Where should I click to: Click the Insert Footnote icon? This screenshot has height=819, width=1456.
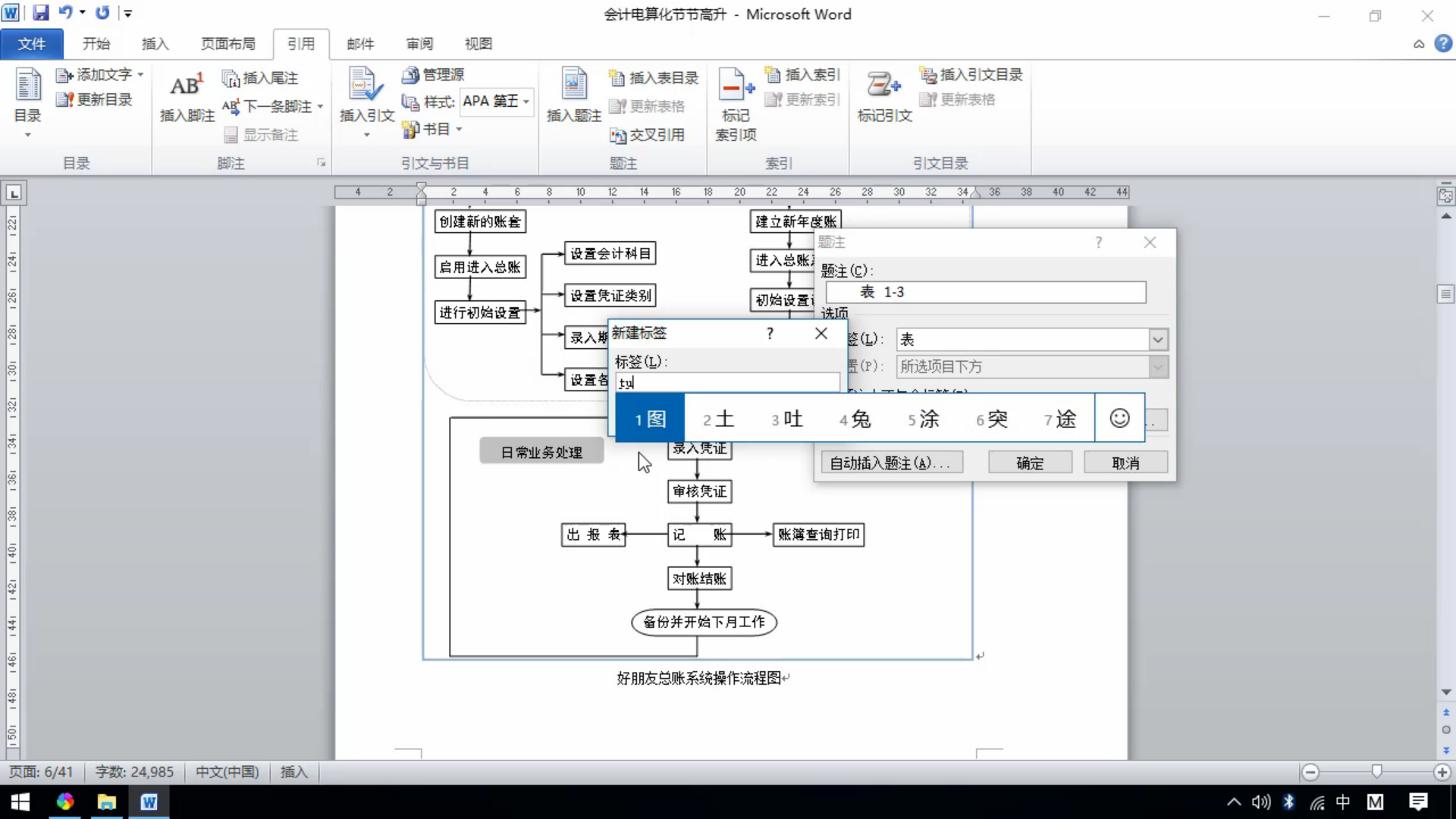point(186,87)
